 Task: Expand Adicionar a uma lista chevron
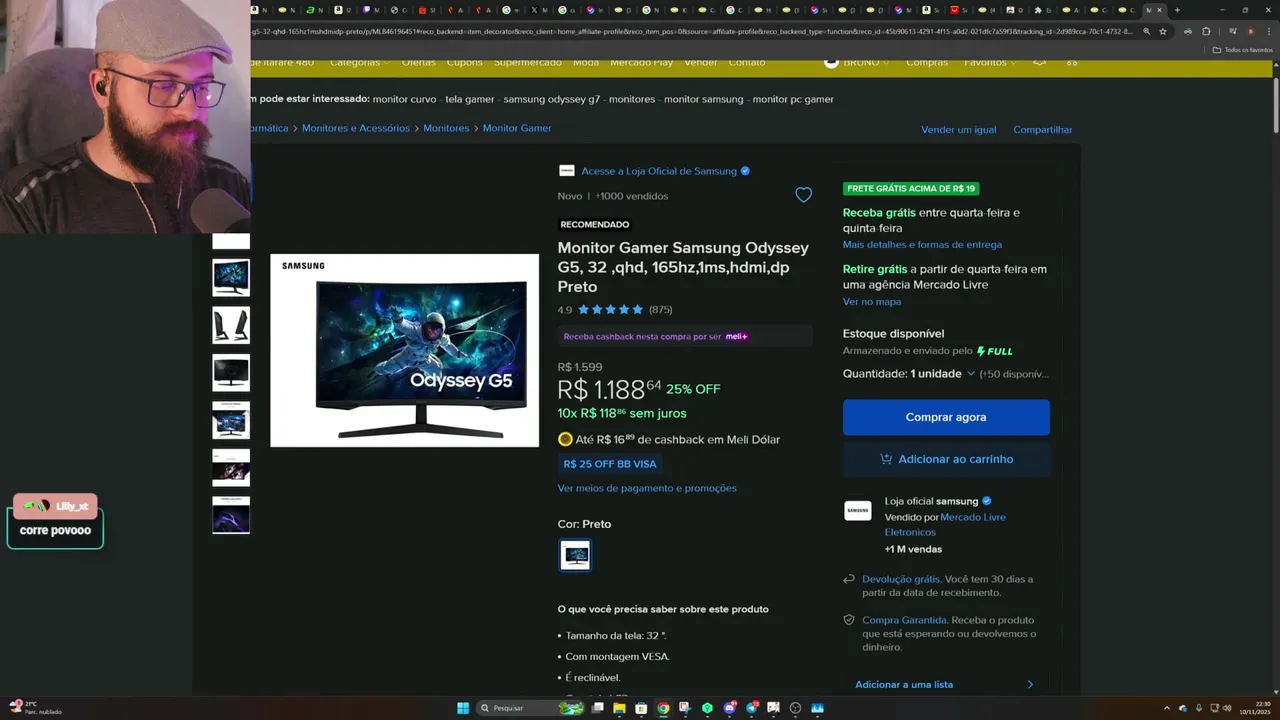[x=1030, y=685]
